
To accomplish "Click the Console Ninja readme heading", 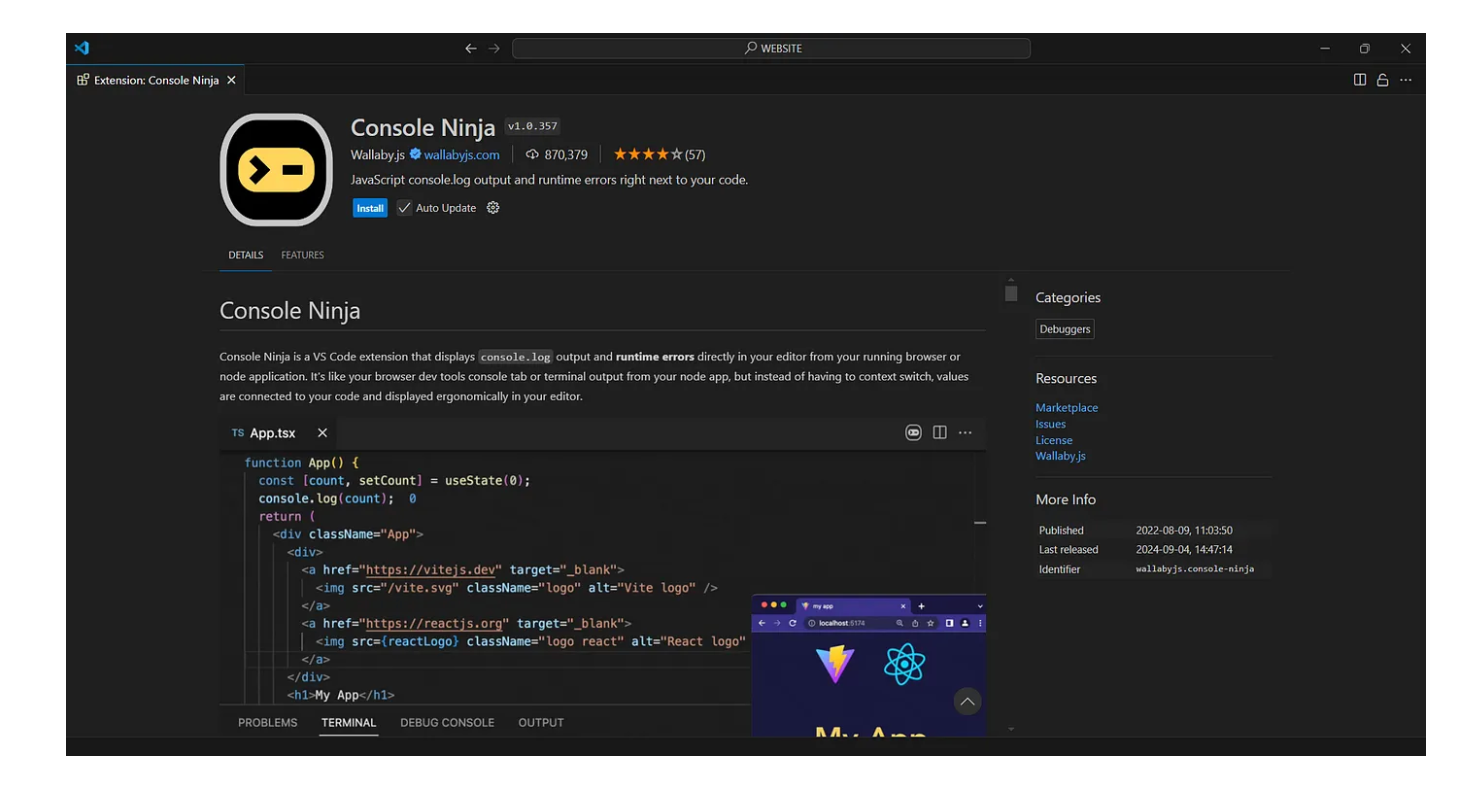I will click(x=290, y=311).
